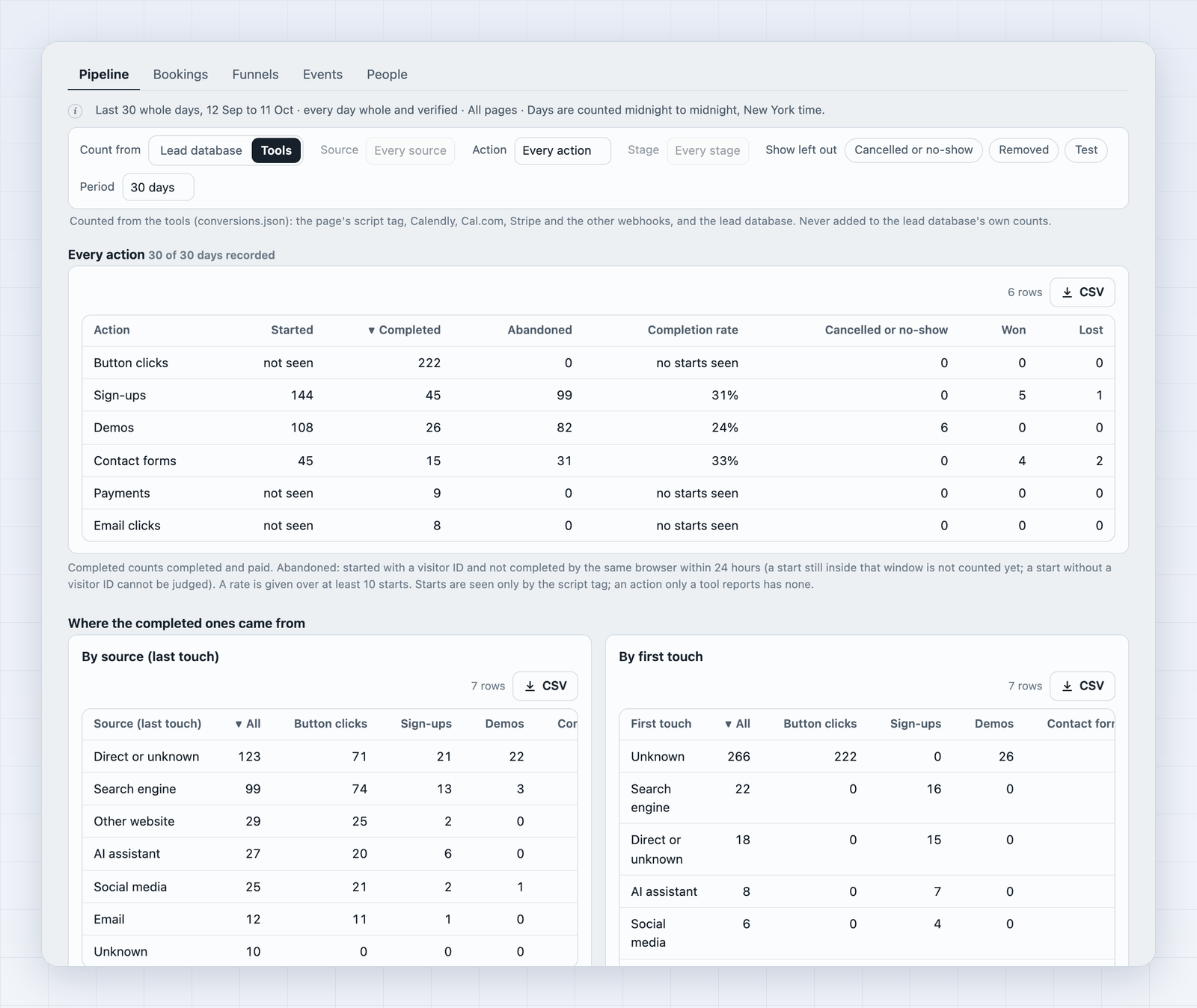
Task: Click the info icon beside the date range note
Action: 76,111
